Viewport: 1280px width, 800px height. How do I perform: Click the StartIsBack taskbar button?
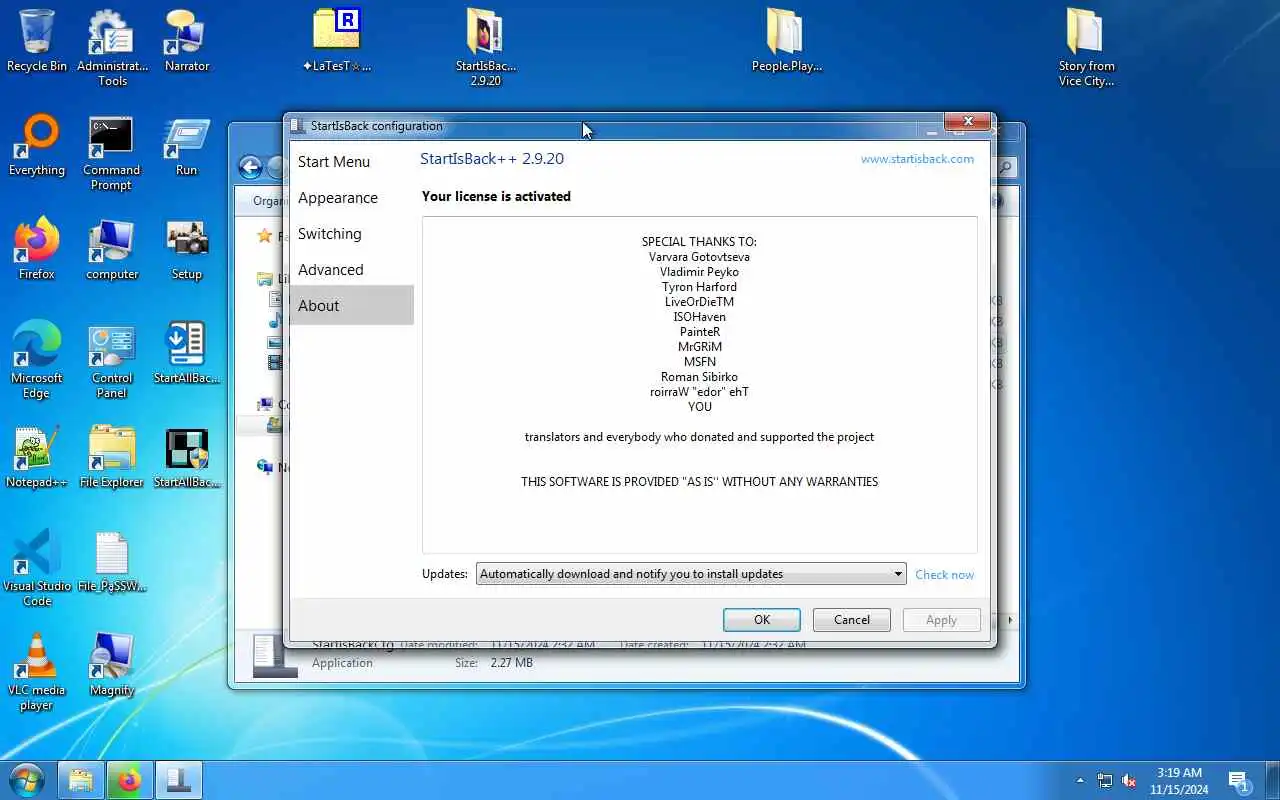[x=178, y=780]
